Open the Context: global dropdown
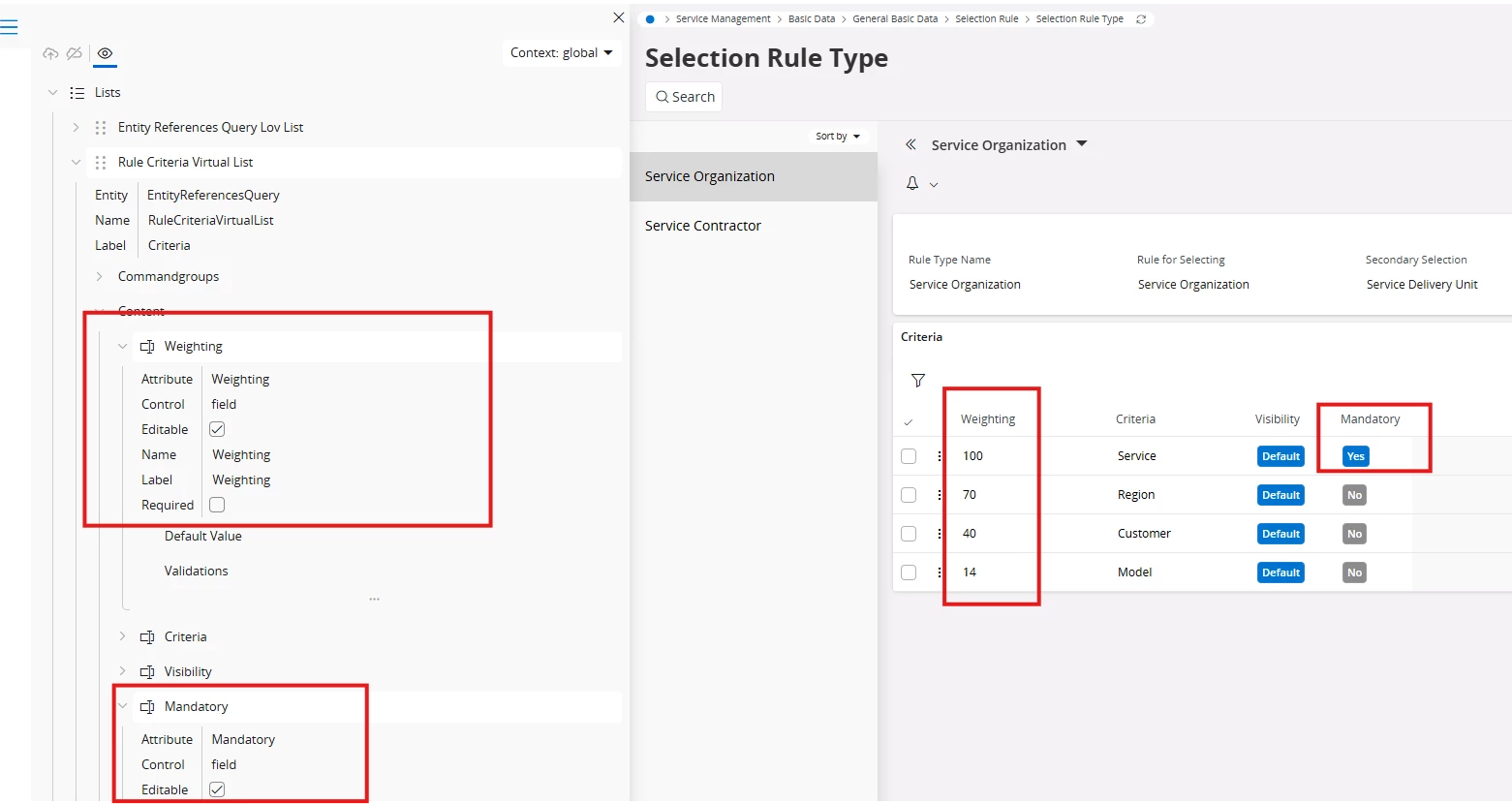This screenshot has height=804, width=1512. point(562,53)
